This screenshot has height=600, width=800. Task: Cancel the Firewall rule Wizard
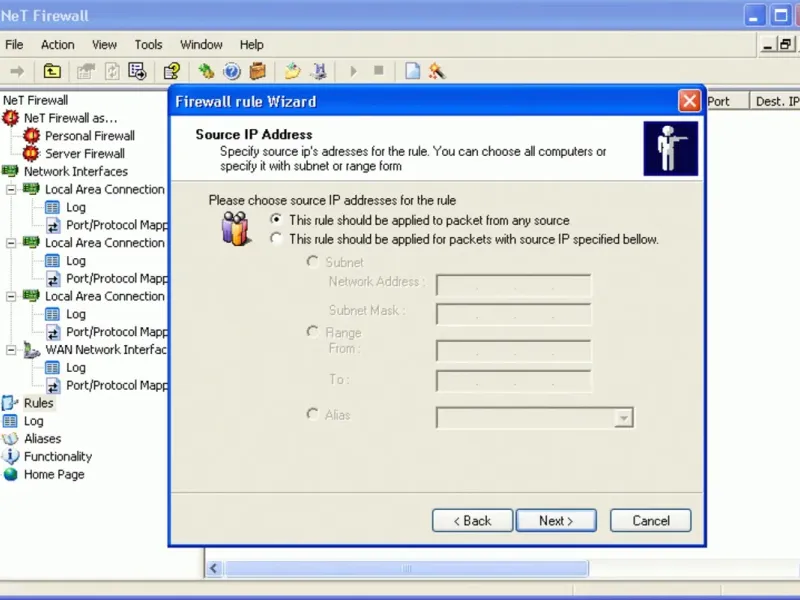(651, 520)
